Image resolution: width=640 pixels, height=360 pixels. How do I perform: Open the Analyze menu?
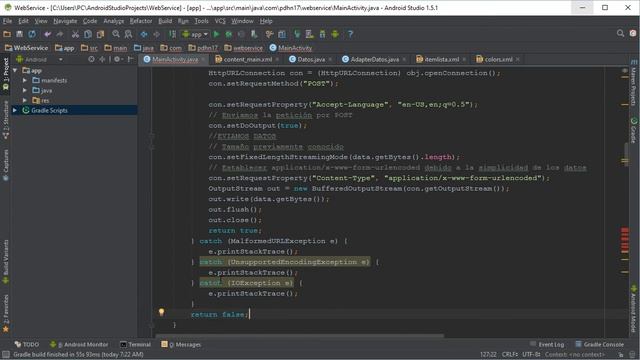coord(113,21)
